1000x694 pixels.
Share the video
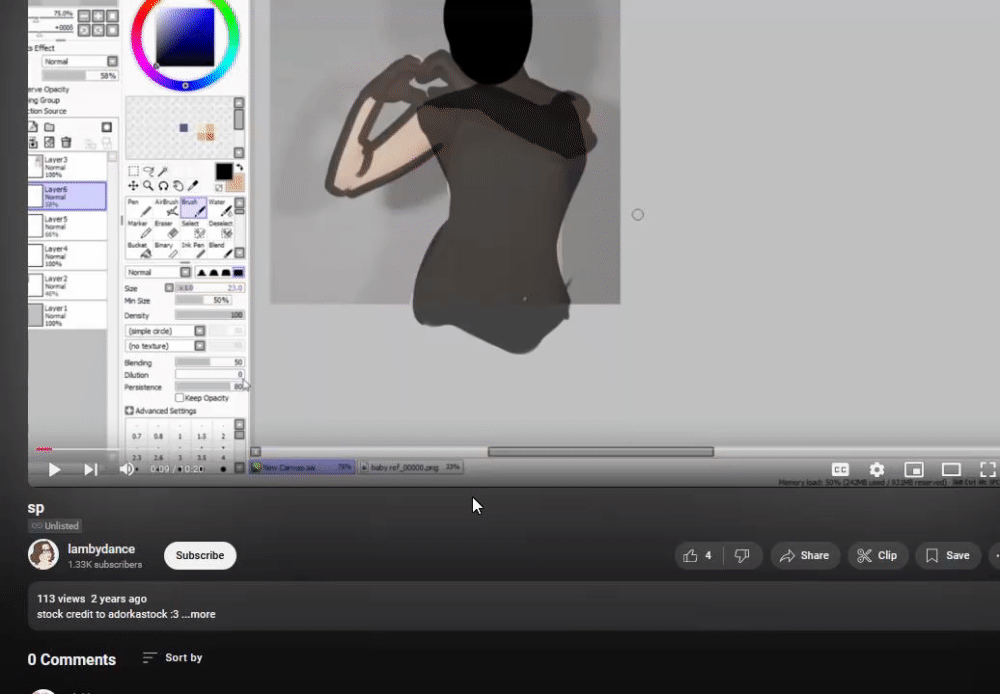point(805,556)
